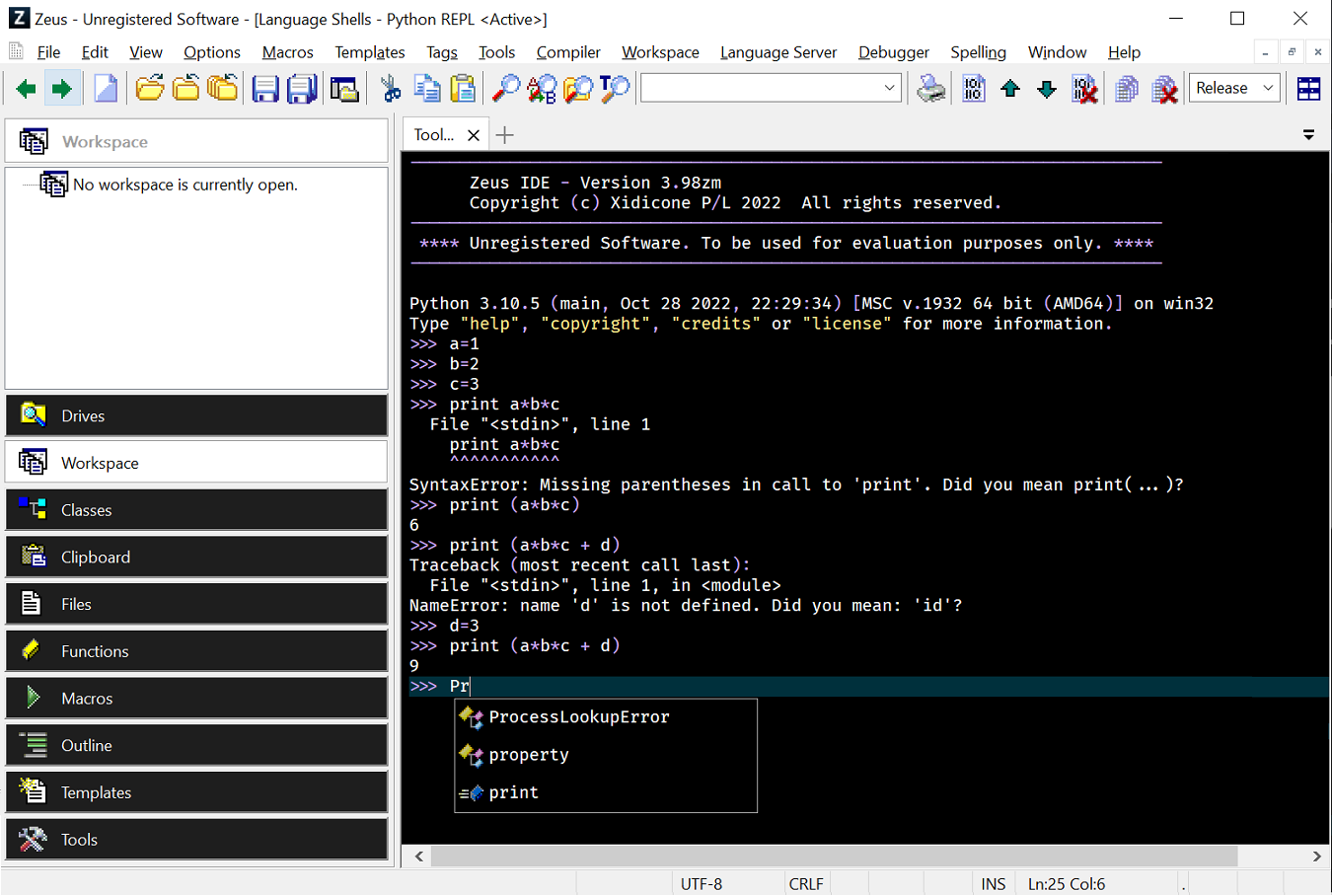Screen dimensions: 1332x896
Task: Add a new tab with the plus button
Action: (x=505, y=135)
